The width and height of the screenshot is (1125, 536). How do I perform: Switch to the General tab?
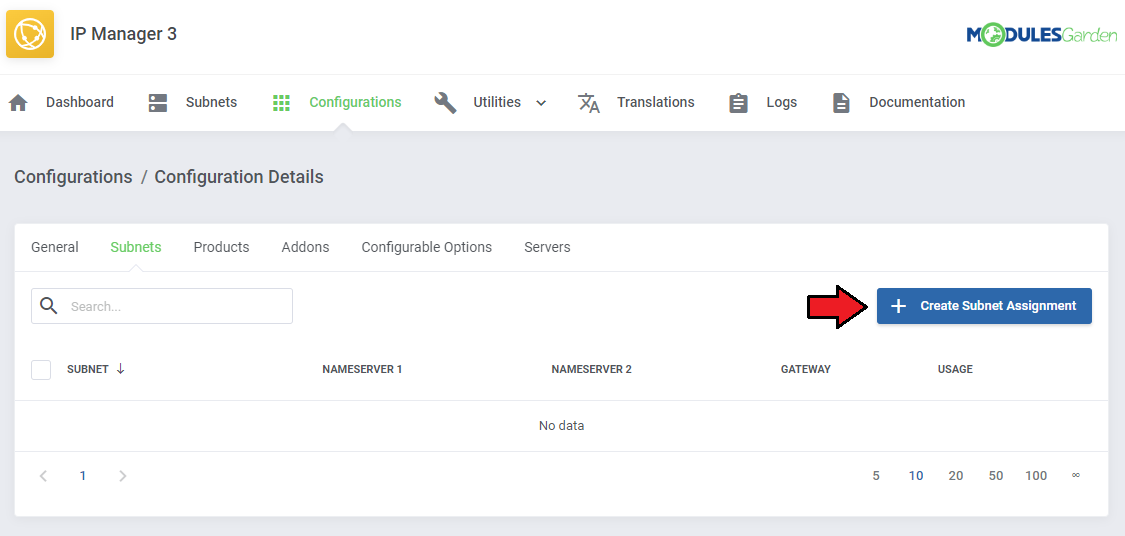click(55, 247)
